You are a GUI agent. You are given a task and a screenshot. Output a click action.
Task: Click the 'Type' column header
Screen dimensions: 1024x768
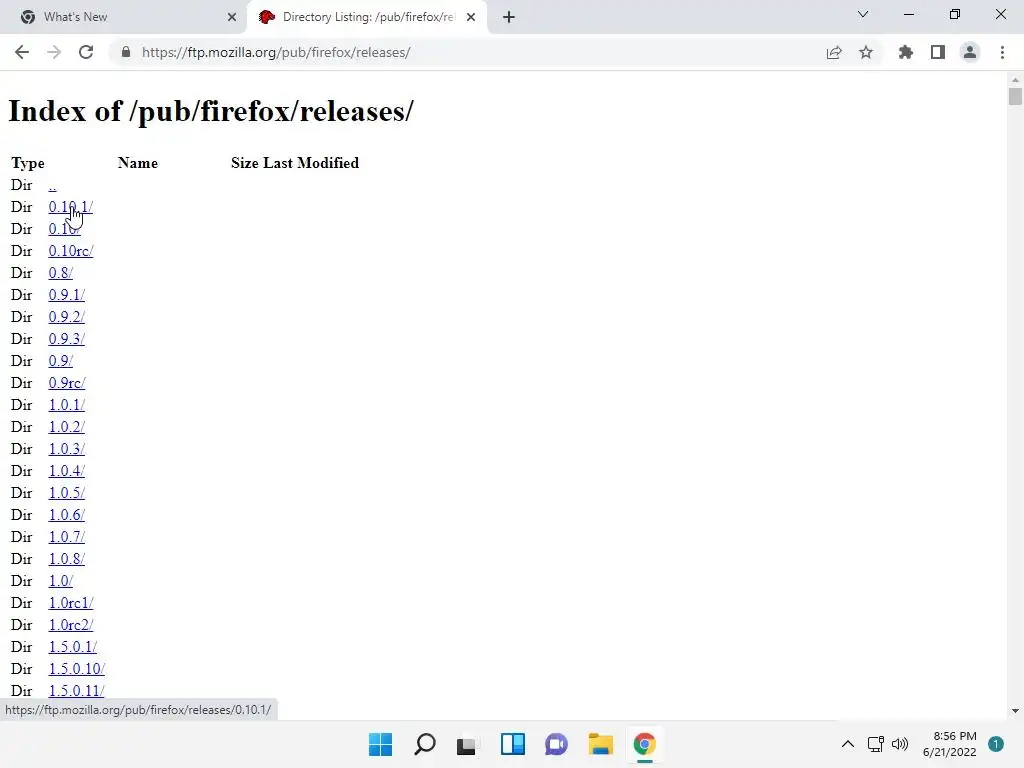28,163
